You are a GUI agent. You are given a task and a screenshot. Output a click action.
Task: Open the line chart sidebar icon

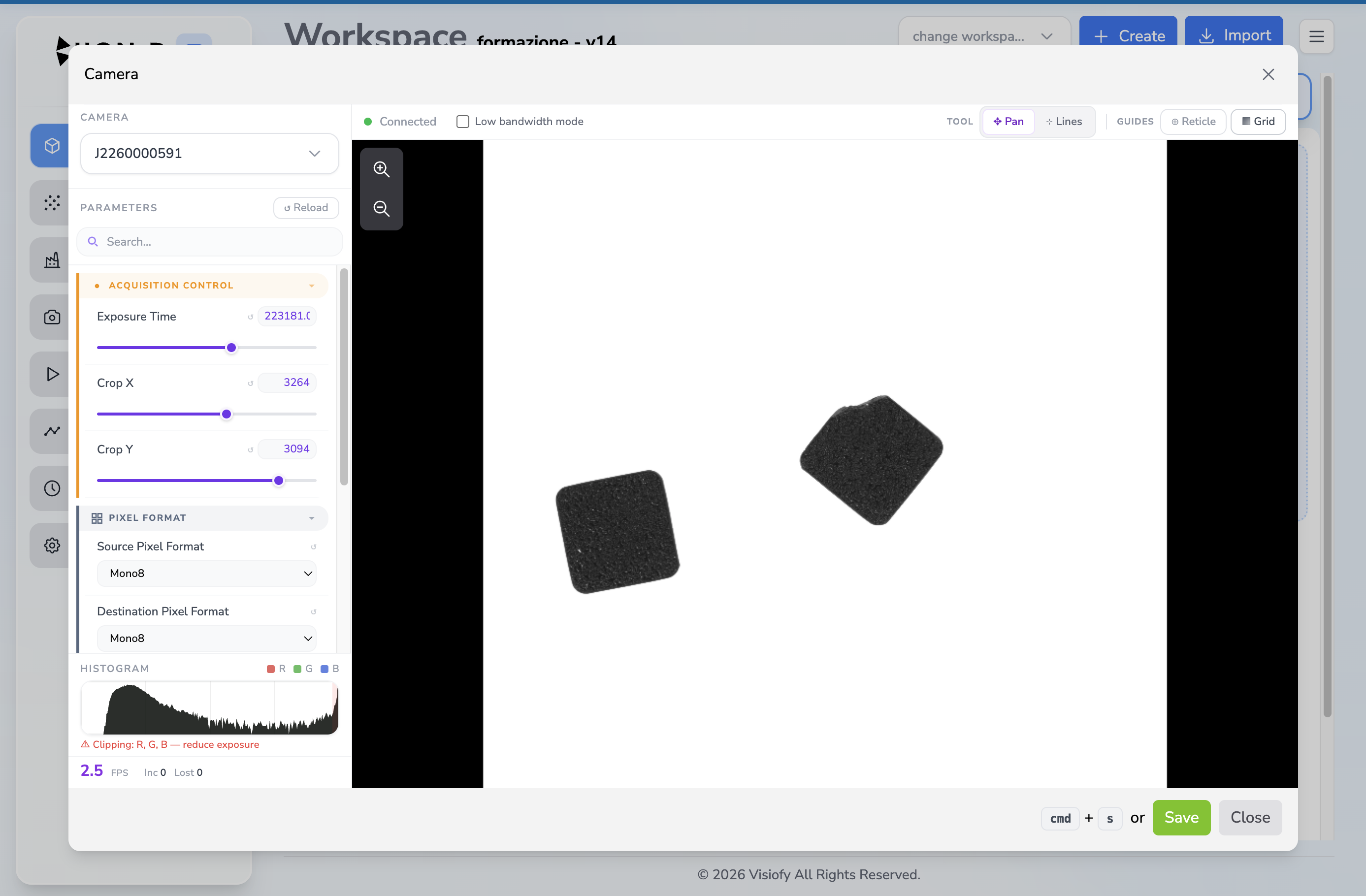(52, 431)
